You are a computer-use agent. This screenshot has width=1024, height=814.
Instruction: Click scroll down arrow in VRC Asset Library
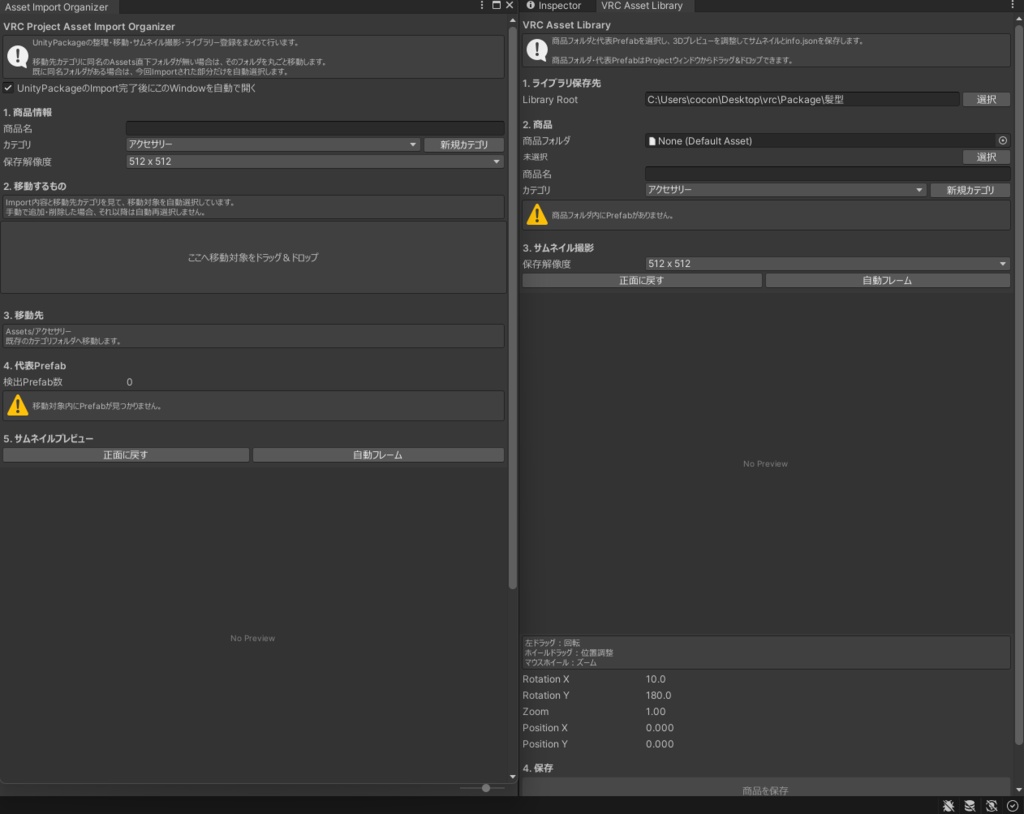coord(1019,790)
